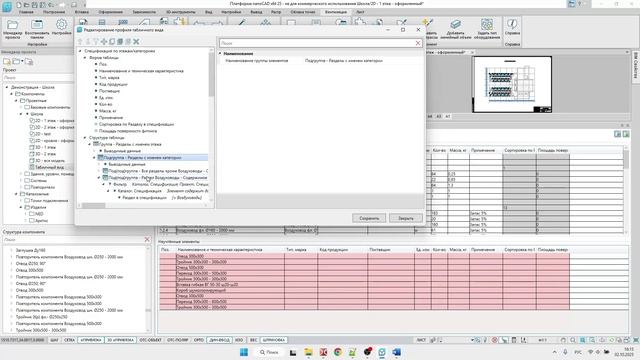The height and width of the screenshot is (360, 640).
Task: Click Добавить линейный объект ribbon icon
Action: (456, 29)
